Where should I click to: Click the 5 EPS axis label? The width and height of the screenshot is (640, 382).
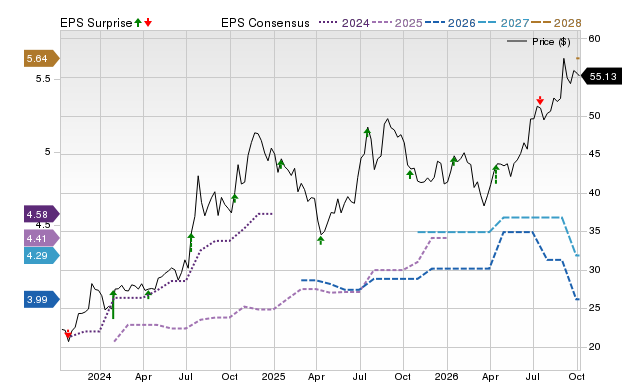pos(47,152)
